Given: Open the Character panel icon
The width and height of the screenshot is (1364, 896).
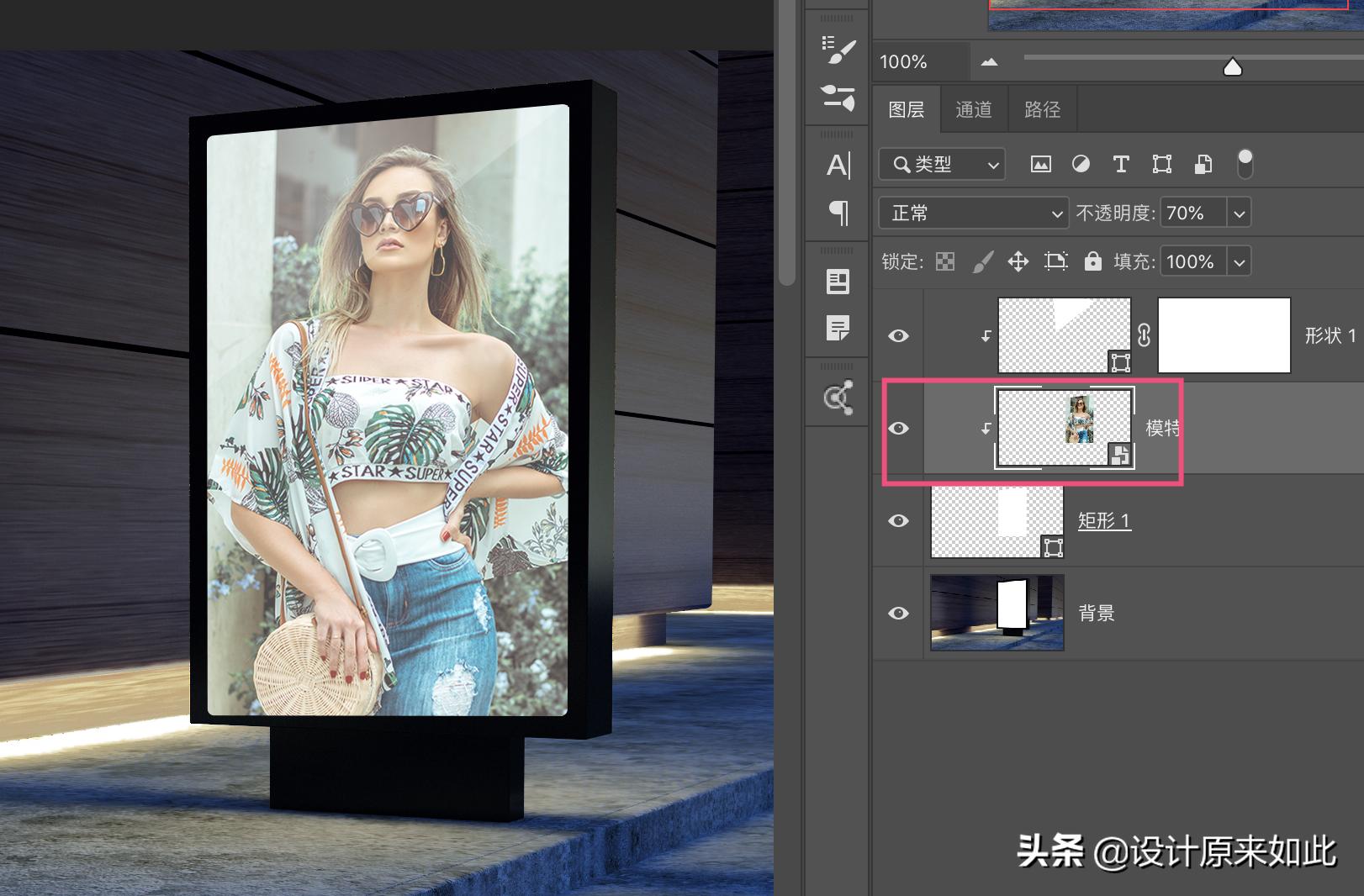Looking at the screenshot, I should click(838, 165).
